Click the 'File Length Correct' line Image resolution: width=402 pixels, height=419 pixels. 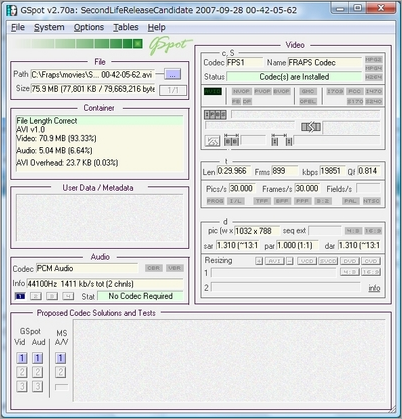pos(99,121)
